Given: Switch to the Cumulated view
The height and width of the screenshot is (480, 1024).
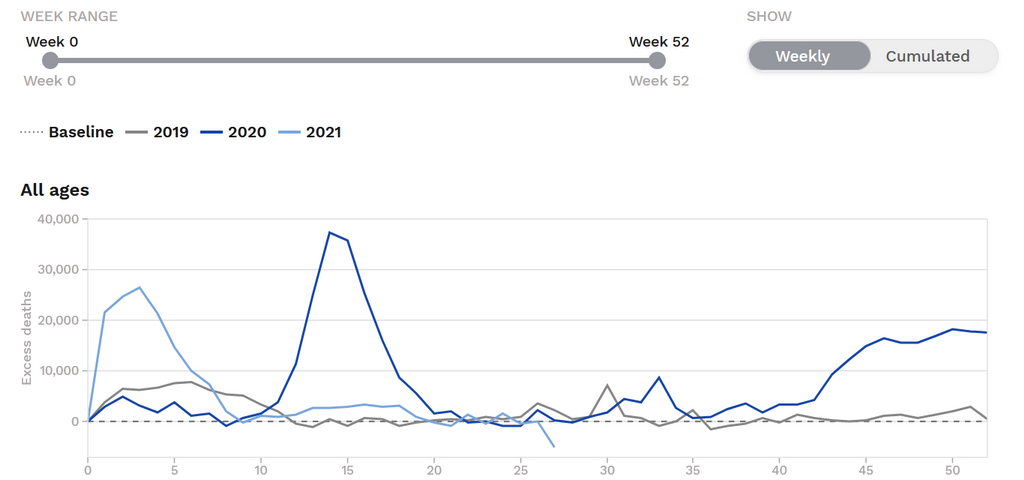Looking at the screenshot, I should pyautogui.click(x=927, y=56).
